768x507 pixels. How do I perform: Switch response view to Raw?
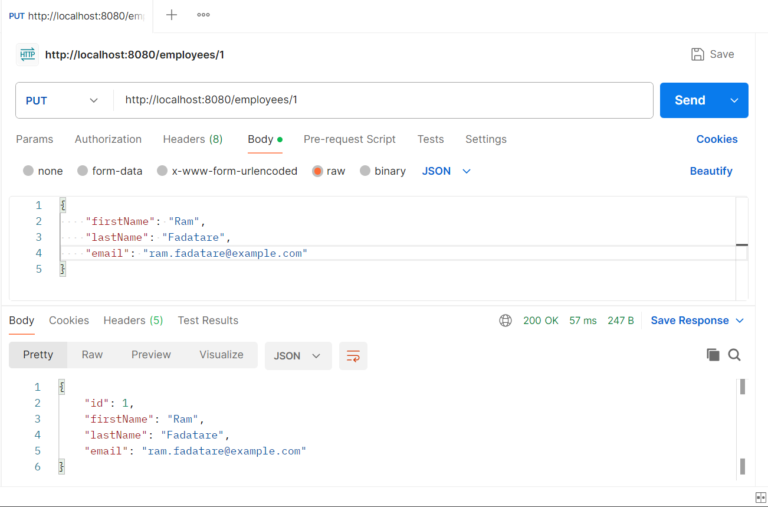(92, 355)
